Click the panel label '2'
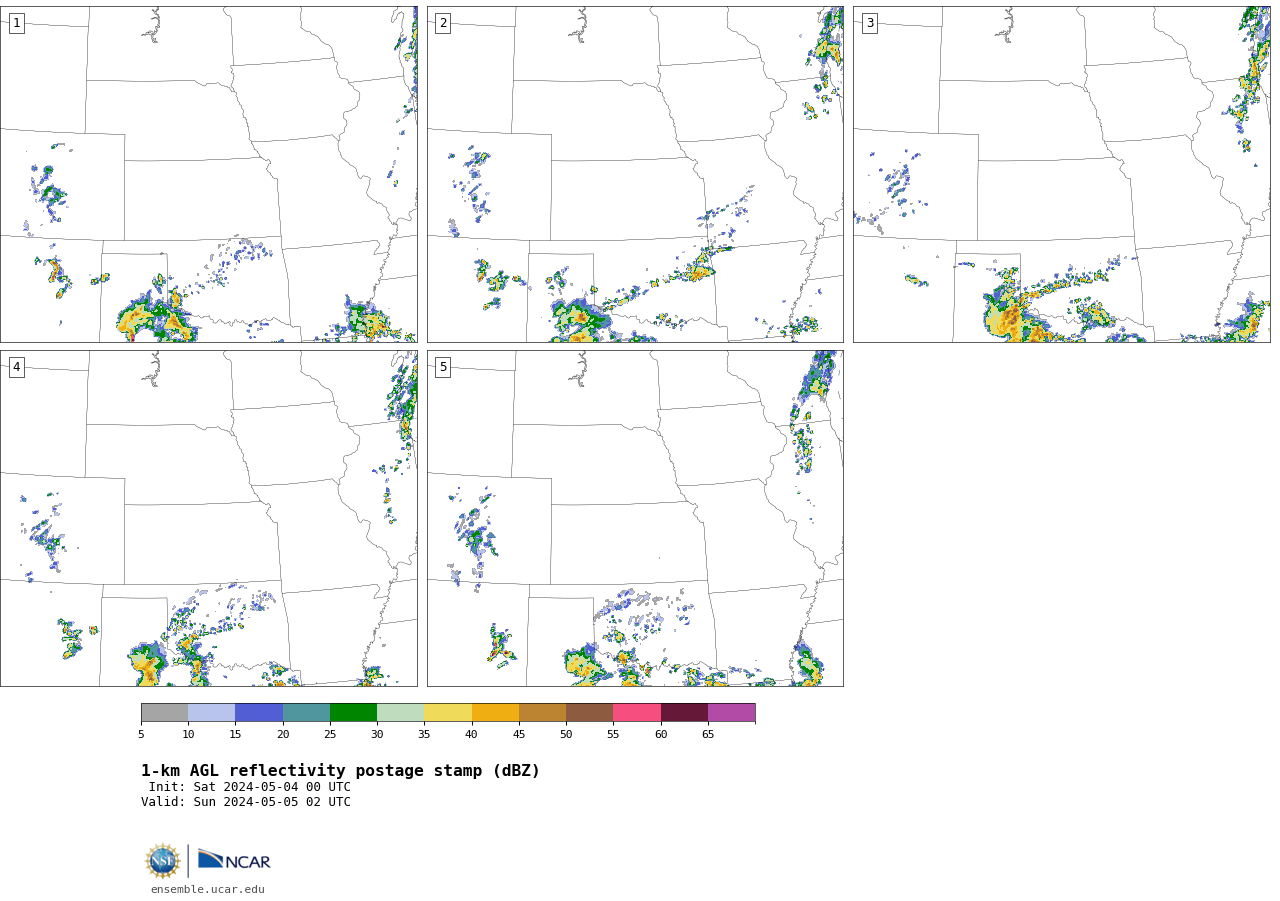Image resolution: width=1280 pixels, height=901 pixels. coord(443,23)
